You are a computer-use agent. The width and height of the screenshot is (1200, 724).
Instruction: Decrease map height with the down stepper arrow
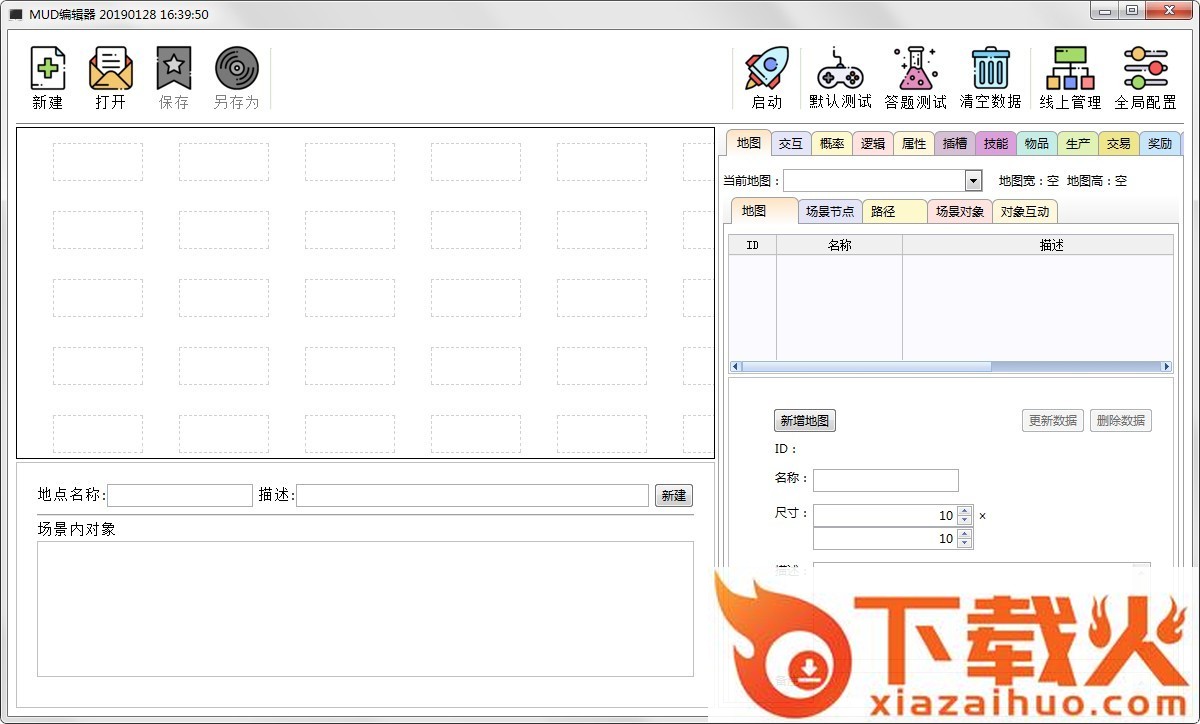(964, 543)
